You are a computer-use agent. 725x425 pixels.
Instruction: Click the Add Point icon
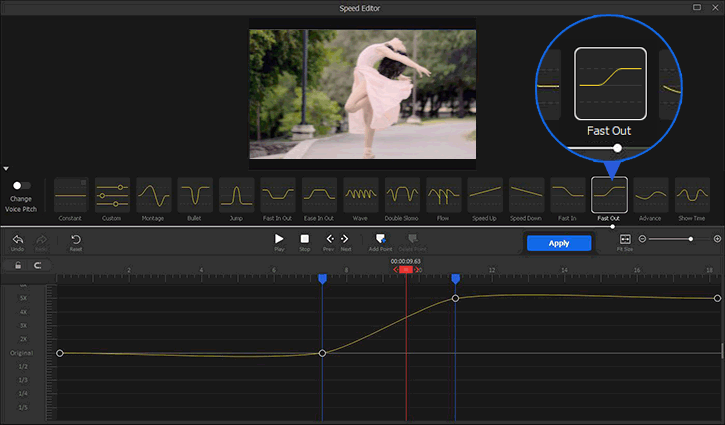pyautogui.click(x=379, y=240)
